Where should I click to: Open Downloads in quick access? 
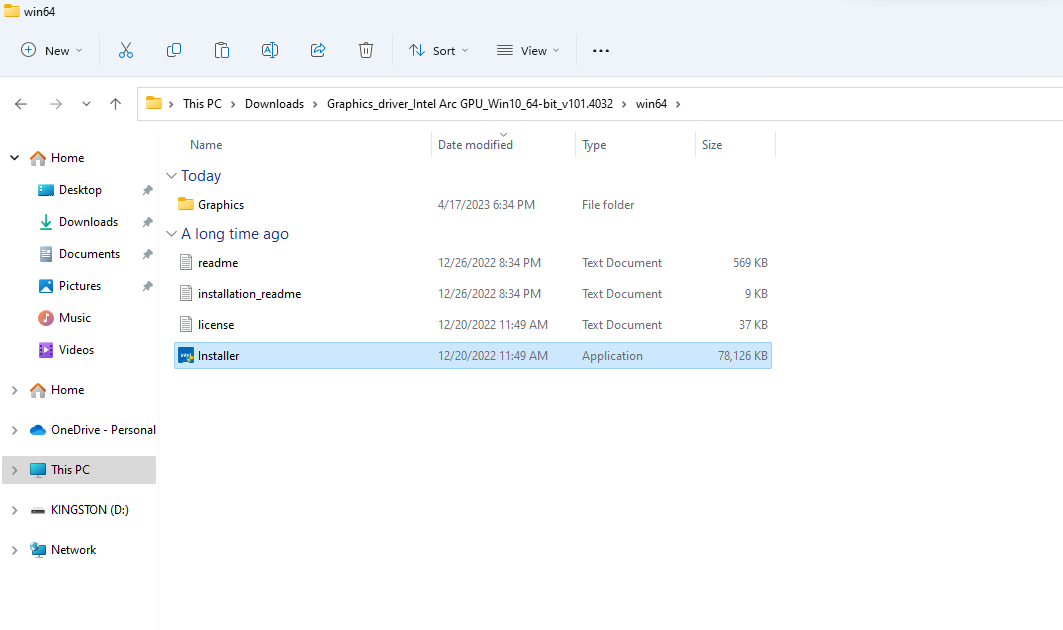[x=88, y=222]
